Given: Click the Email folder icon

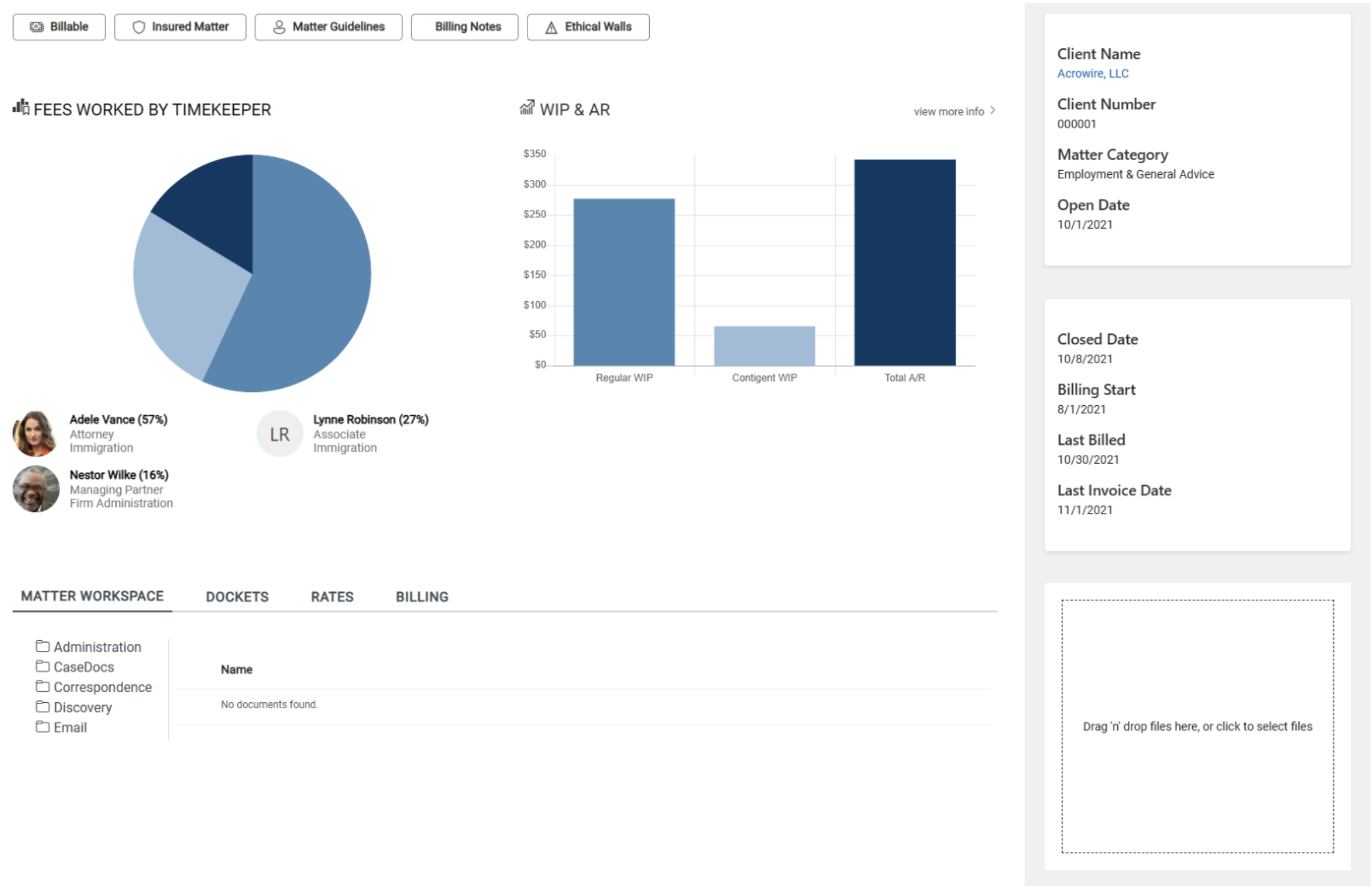Looking at the screenshot, I should (x=42, y=727).
